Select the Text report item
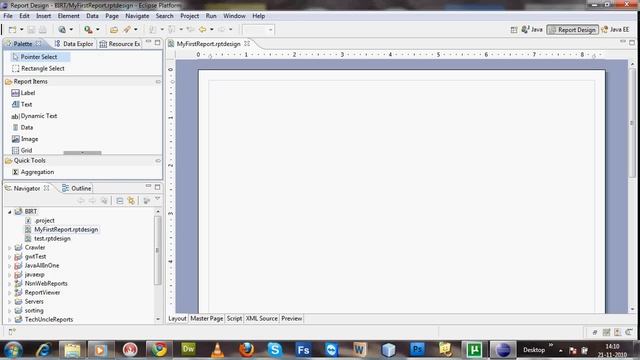This screenshot has width=640, height=360. click(22, 104)
